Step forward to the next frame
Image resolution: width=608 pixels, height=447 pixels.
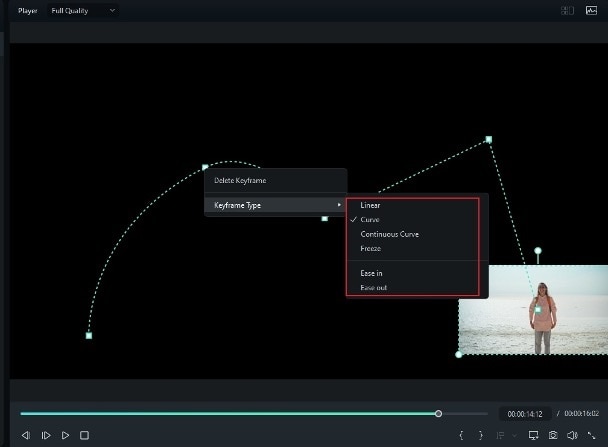[x=46, y=435]
